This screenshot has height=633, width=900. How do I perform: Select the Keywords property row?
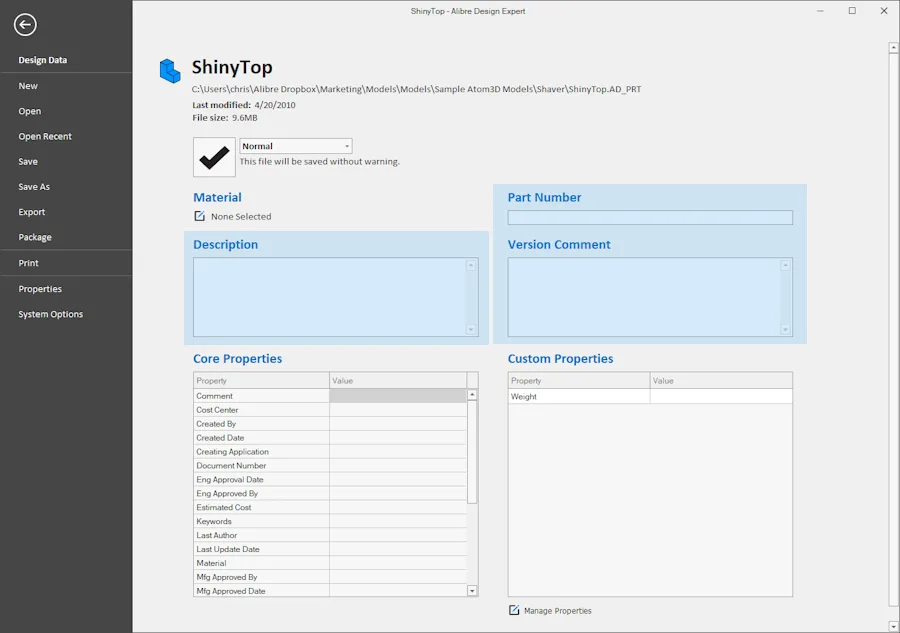tap(330, 521)
